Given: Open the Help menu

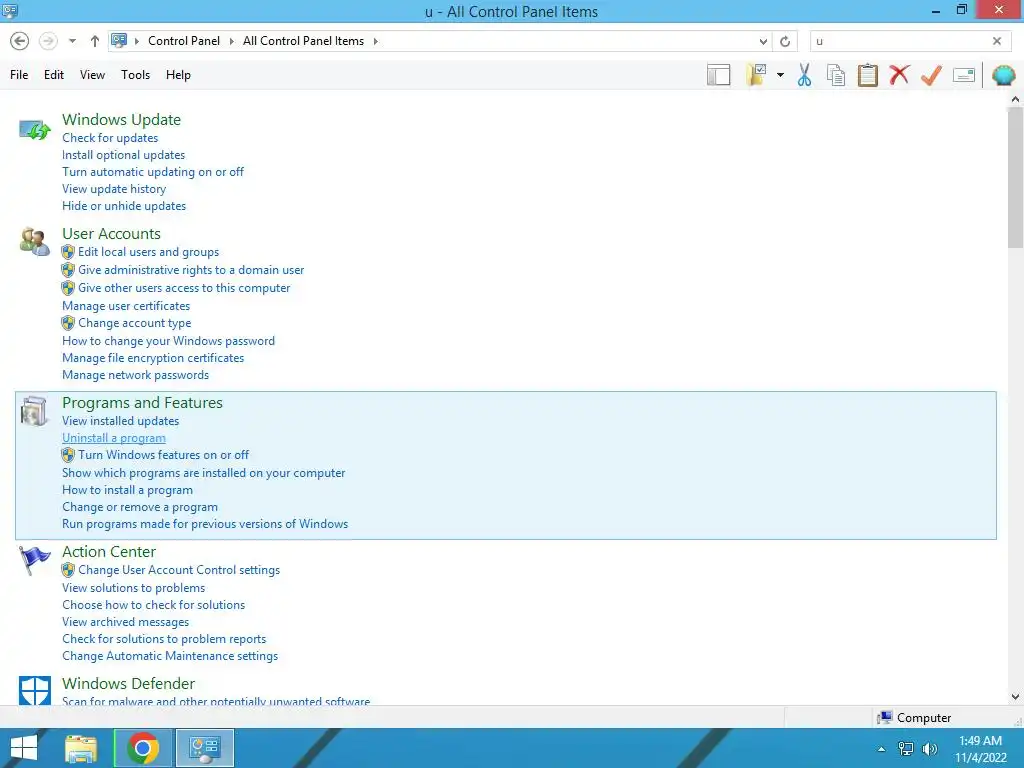Looking at the screenshot, I should (178, 75).
